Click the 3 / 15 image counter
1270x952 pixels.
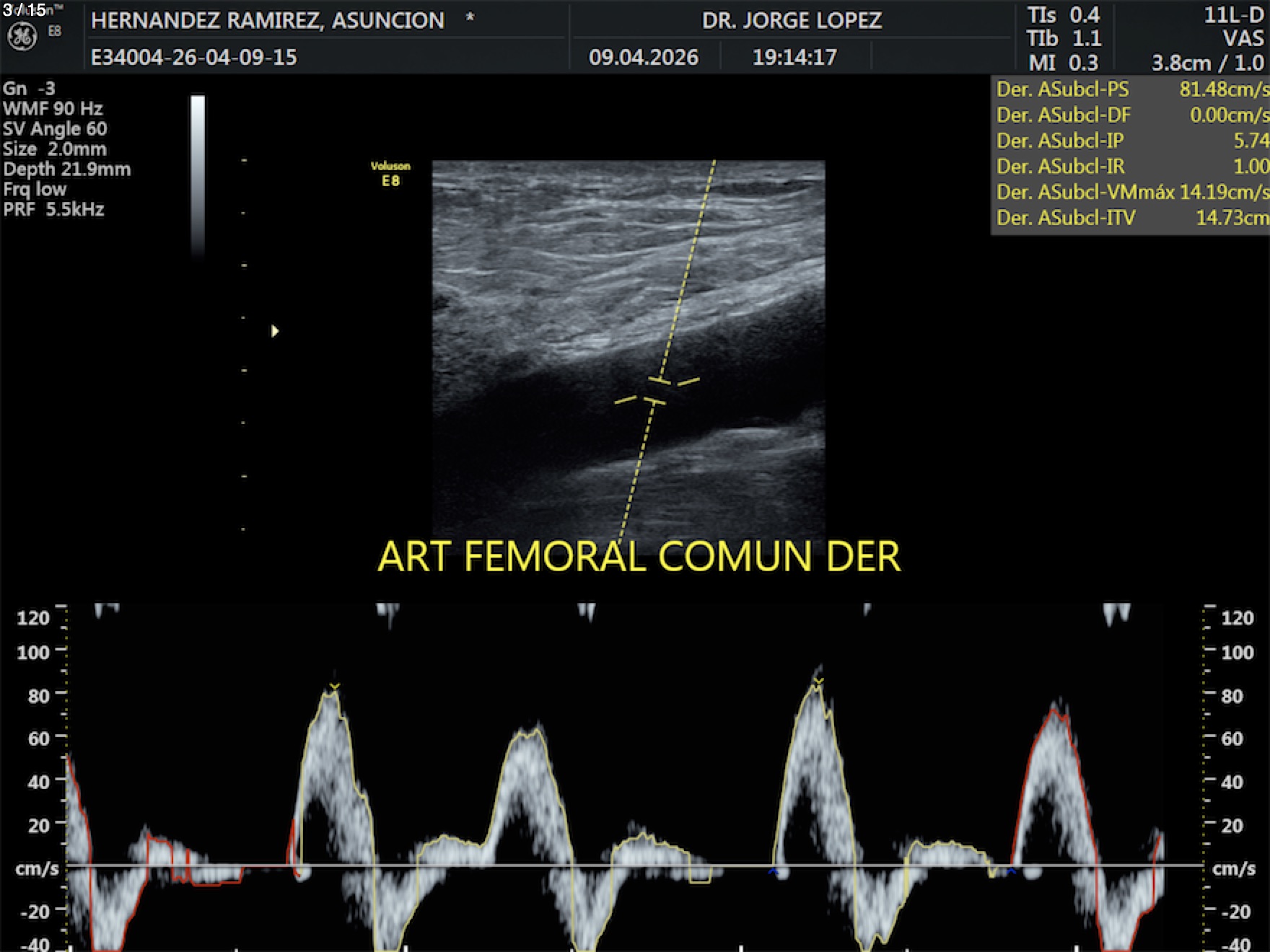point(24,9)
